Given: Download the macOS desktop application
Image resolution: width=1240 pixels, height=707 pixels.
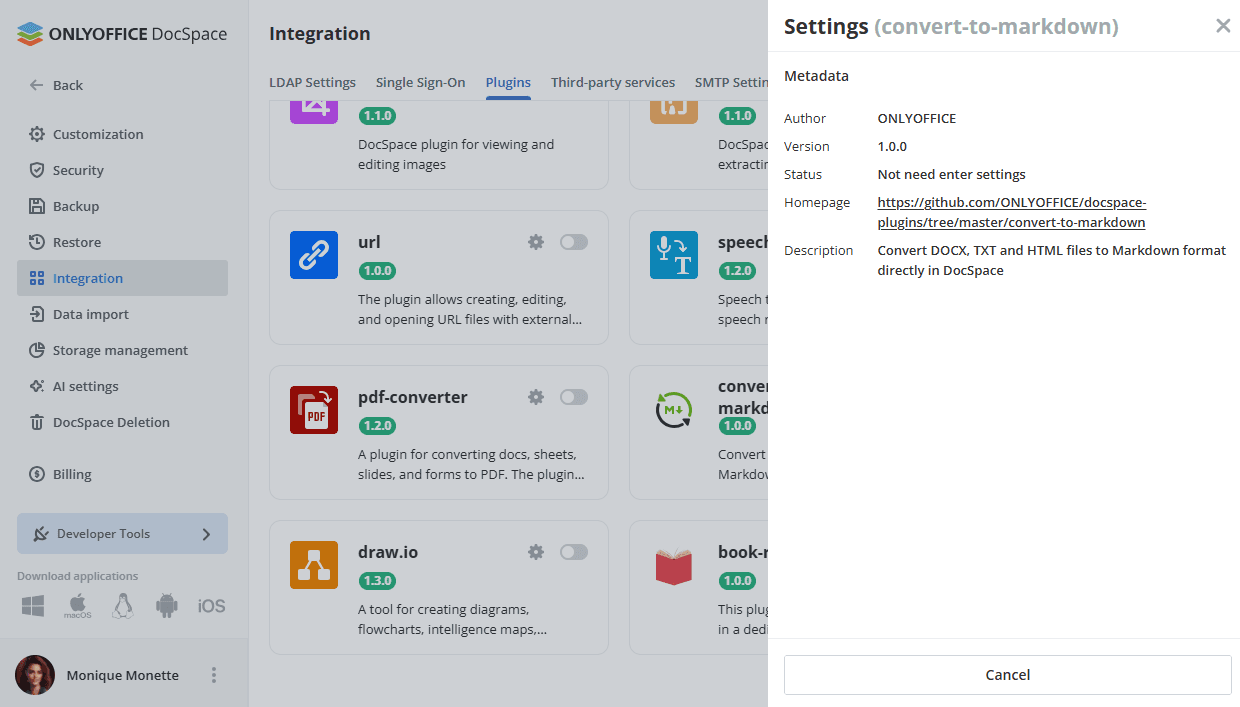Looking at the screenshot, I should coord(78,606).
